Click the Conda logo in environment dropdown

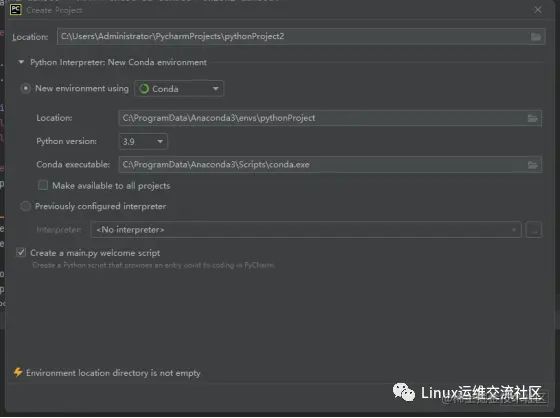pyautogui.click(x=144, y=89)
